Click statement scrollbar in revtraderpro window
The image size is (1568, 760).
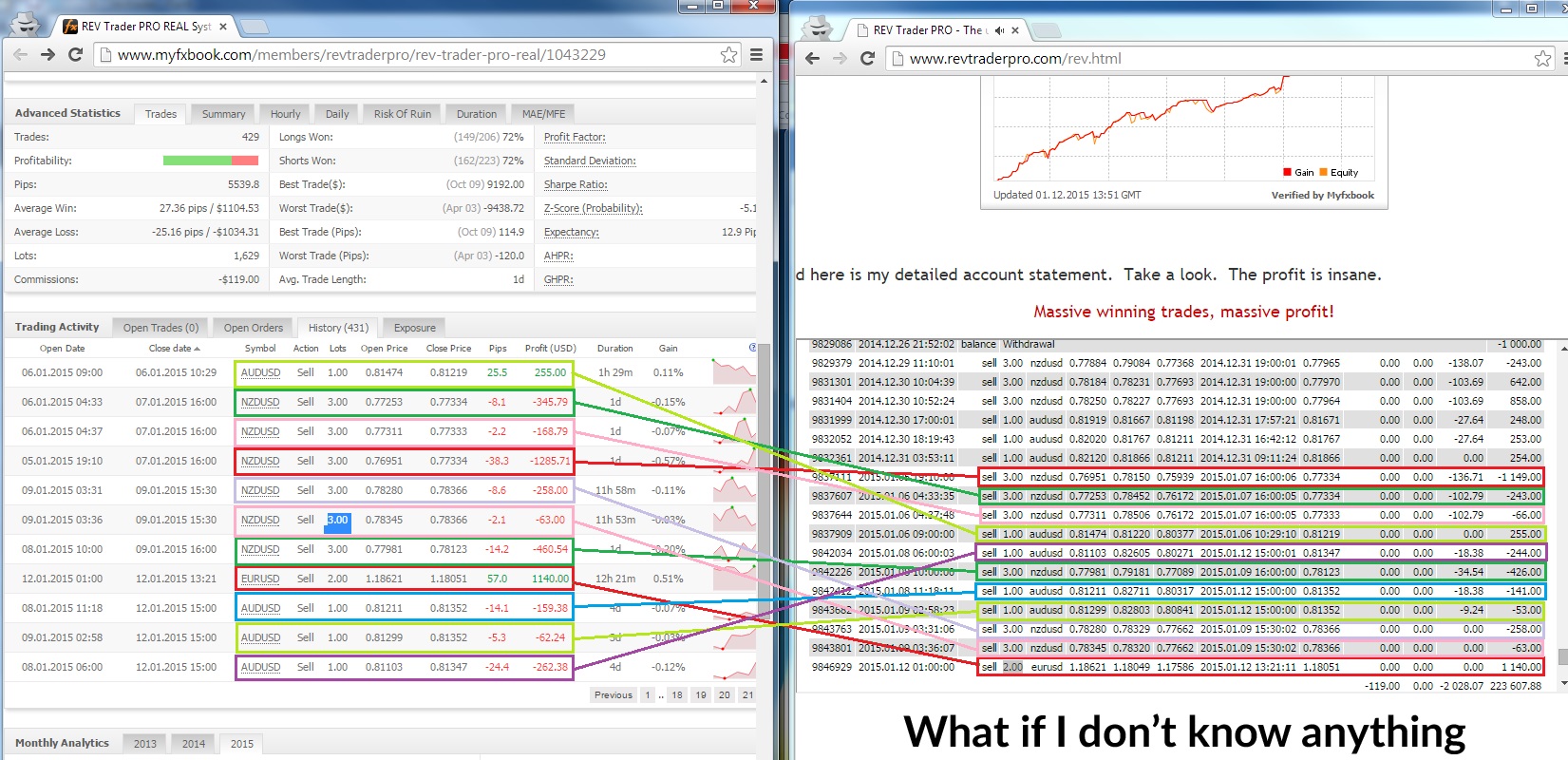[1562, 655]
